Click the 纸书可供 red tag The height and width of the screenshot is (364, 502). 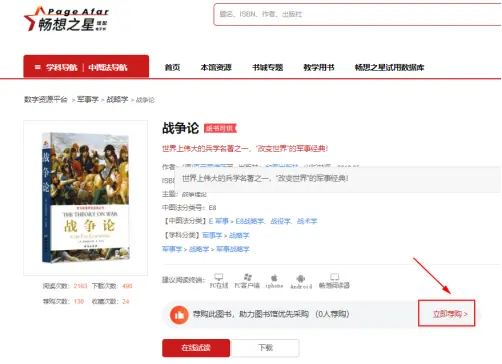pos(220,128)
